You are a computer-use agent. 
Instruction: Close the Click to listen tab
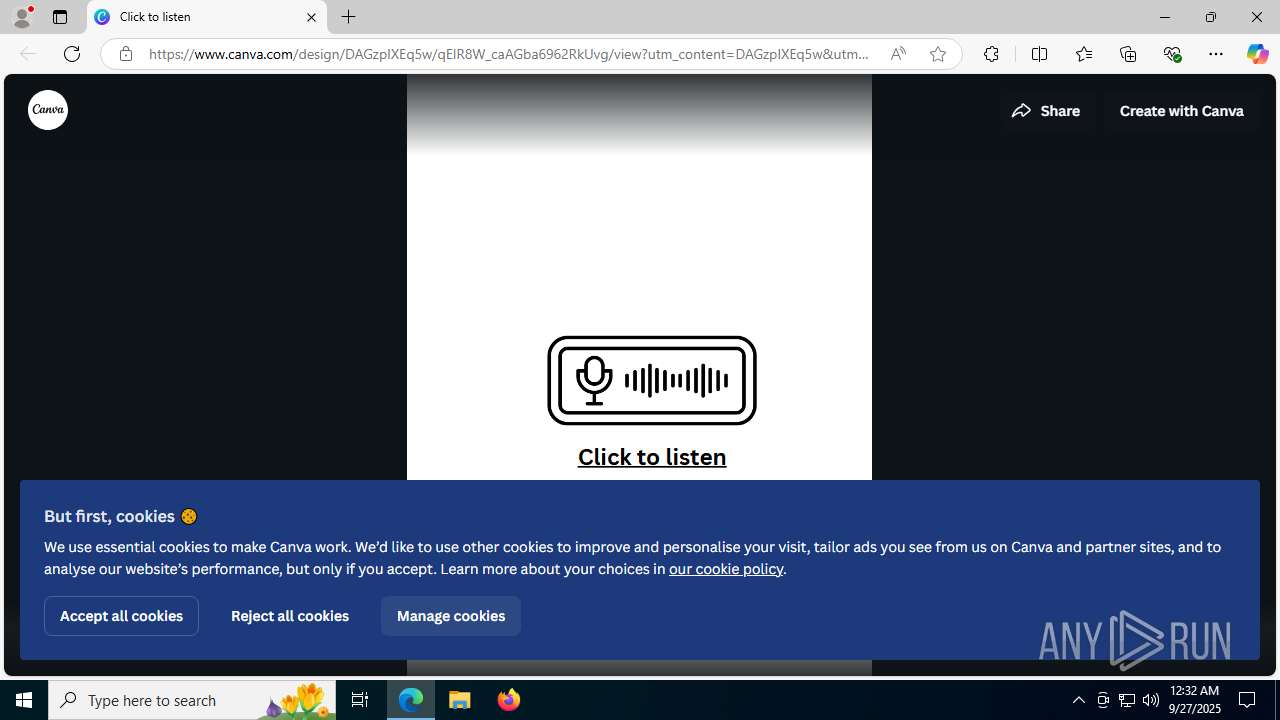click(311, 17)
